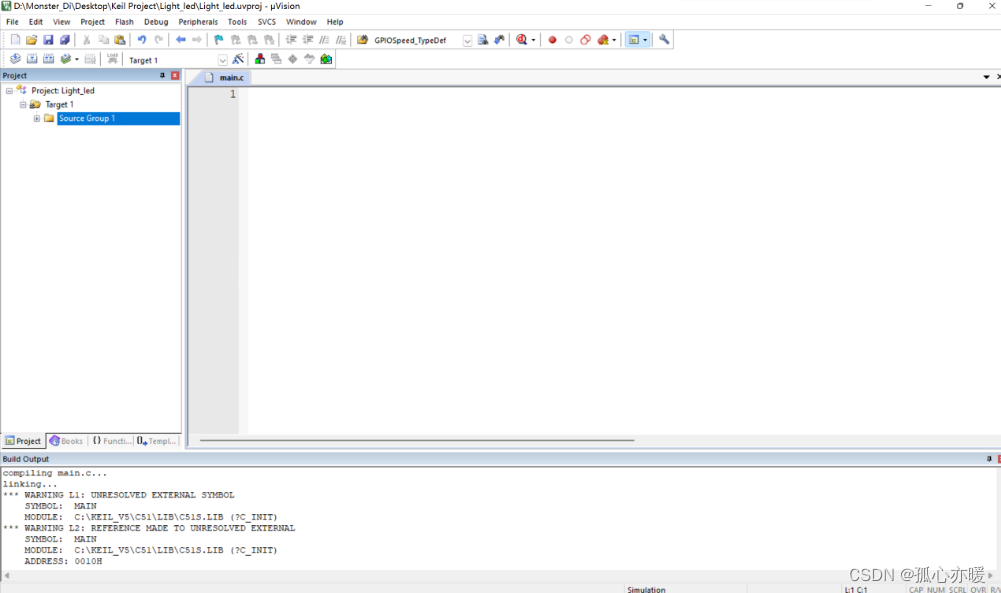Click the Paste clipboard icon
Image resolution: width=1001 pixels, height=593 pixels.
coord(119,40)
